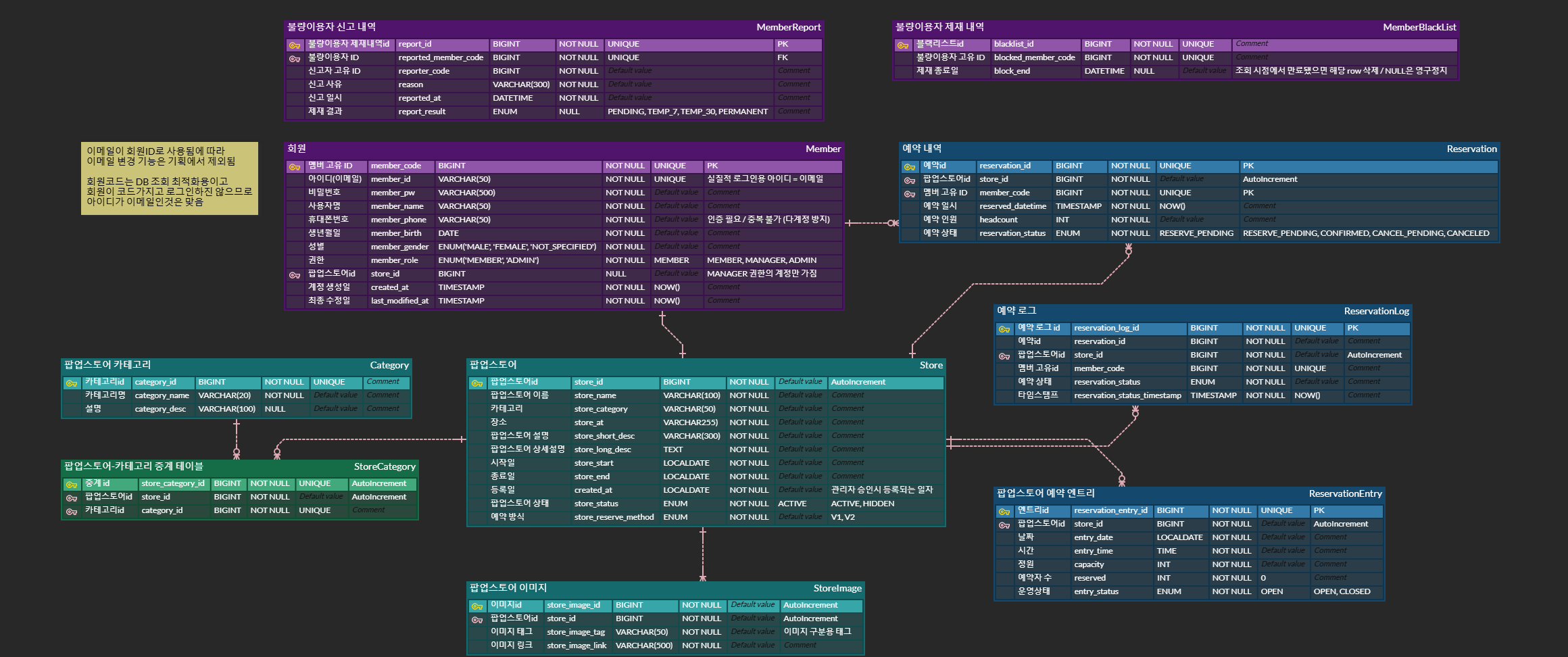Click the block_end column cell

pyautogui.click(x=1035, y=71)
